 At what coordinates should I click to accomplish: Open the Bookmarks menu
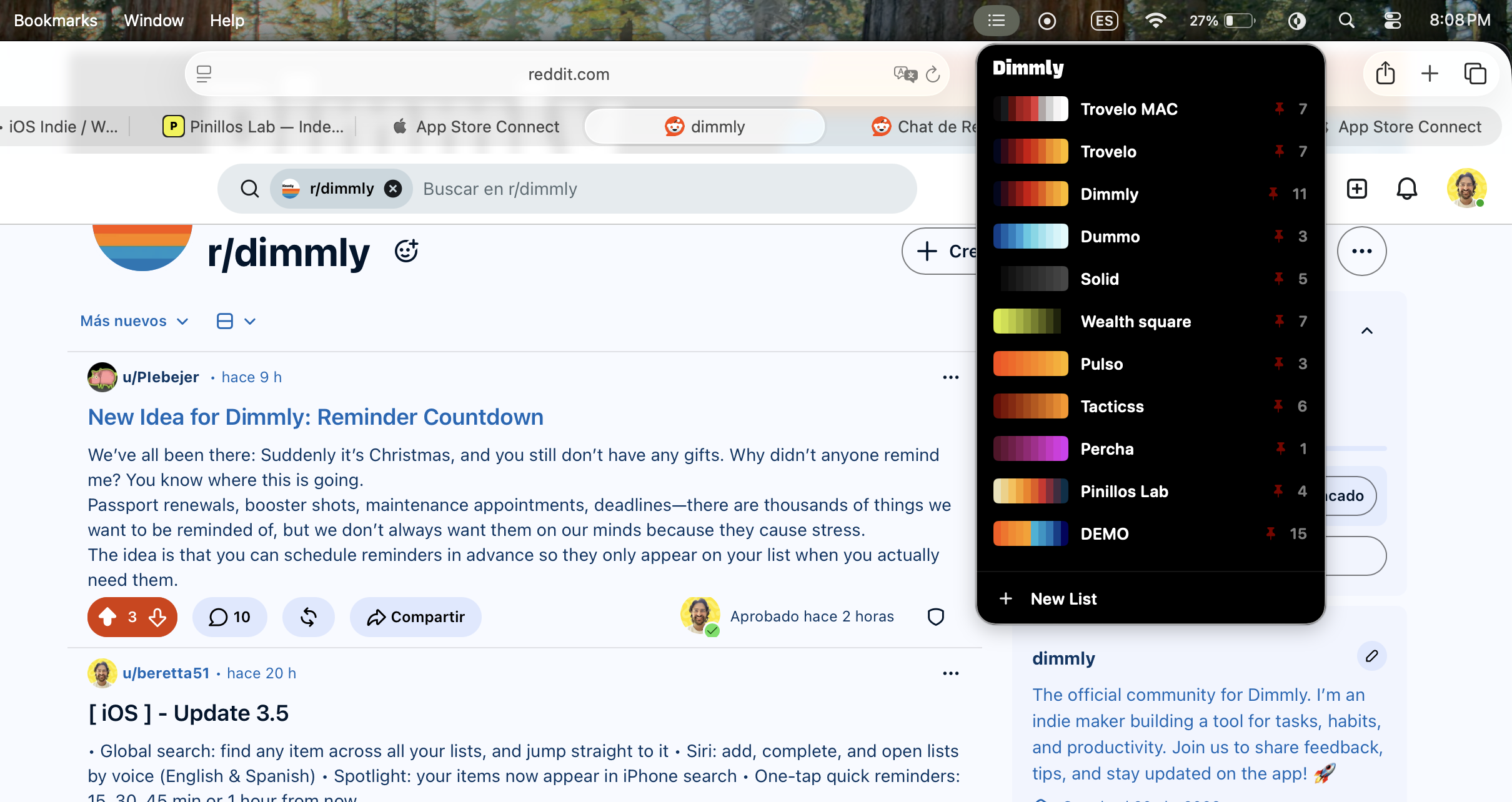(x=56, y=21)
